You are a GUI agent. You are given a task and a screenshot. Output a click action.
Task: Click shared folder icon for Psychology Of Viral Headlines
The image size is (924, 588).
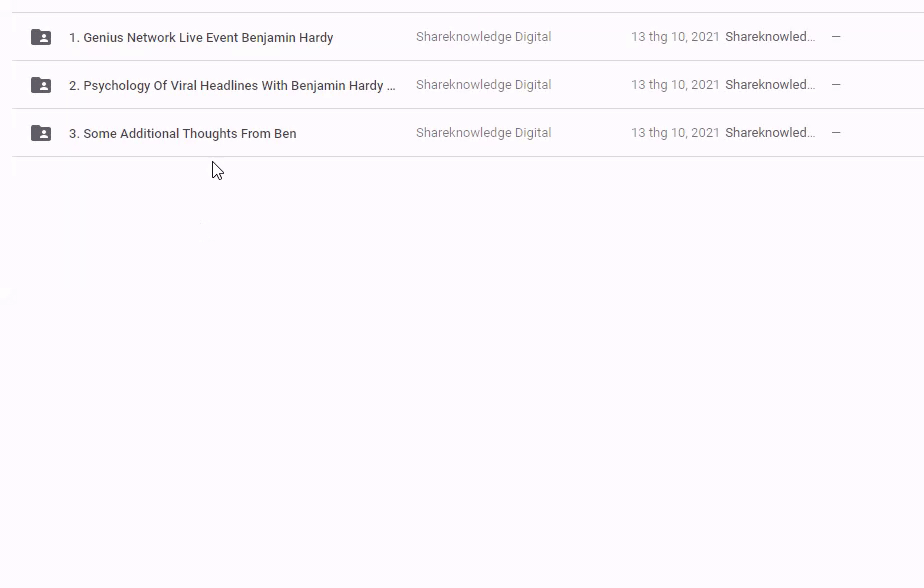pyautogui.click(x=41, y=85)
